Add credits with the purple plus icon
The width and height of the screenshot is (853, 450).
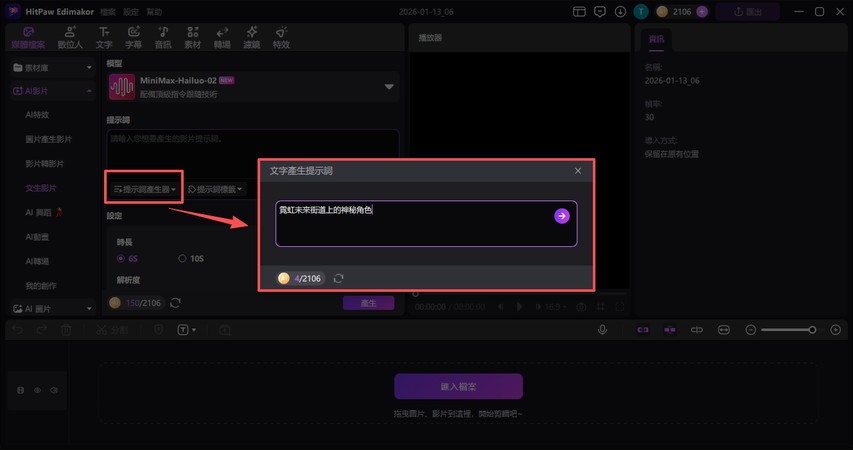click(702, 11)
